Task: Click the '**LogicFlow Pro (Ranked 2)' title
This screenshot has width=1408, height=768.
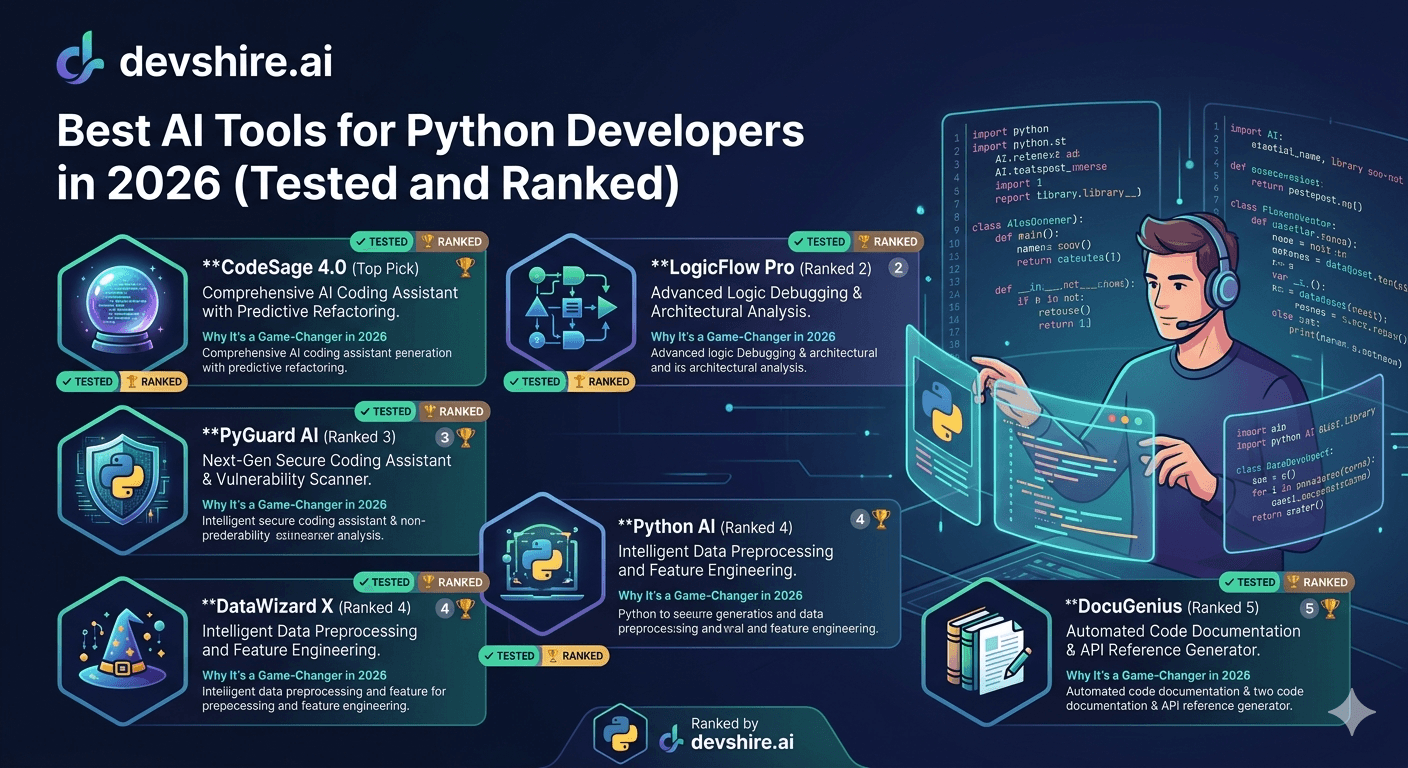Action: pyautogui.click(x=761, y=268)
